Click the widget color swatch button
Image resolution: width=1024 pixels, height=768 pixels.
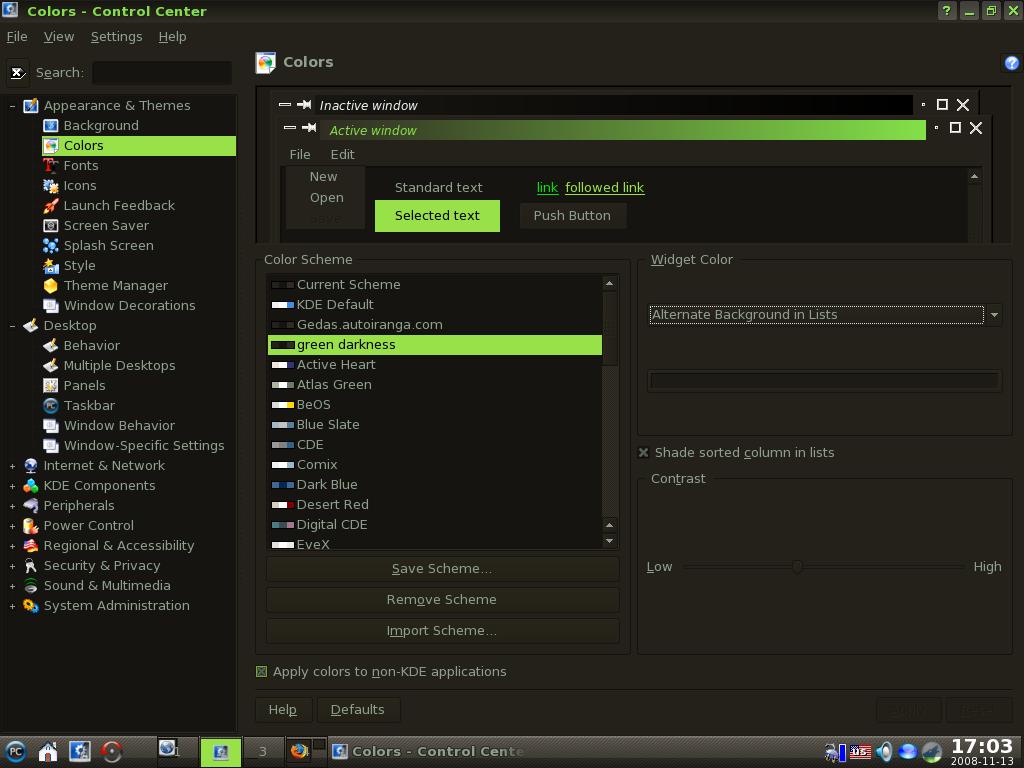point(824,381)
